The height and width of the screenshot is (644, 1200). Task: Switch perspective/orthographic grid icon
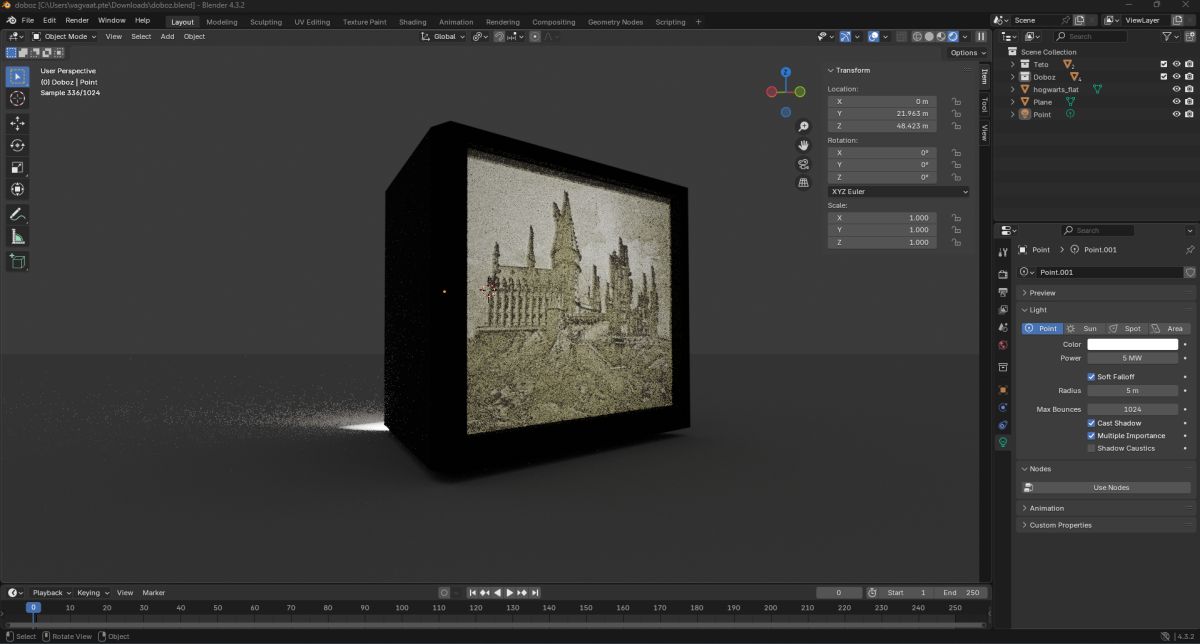point(803,183)
